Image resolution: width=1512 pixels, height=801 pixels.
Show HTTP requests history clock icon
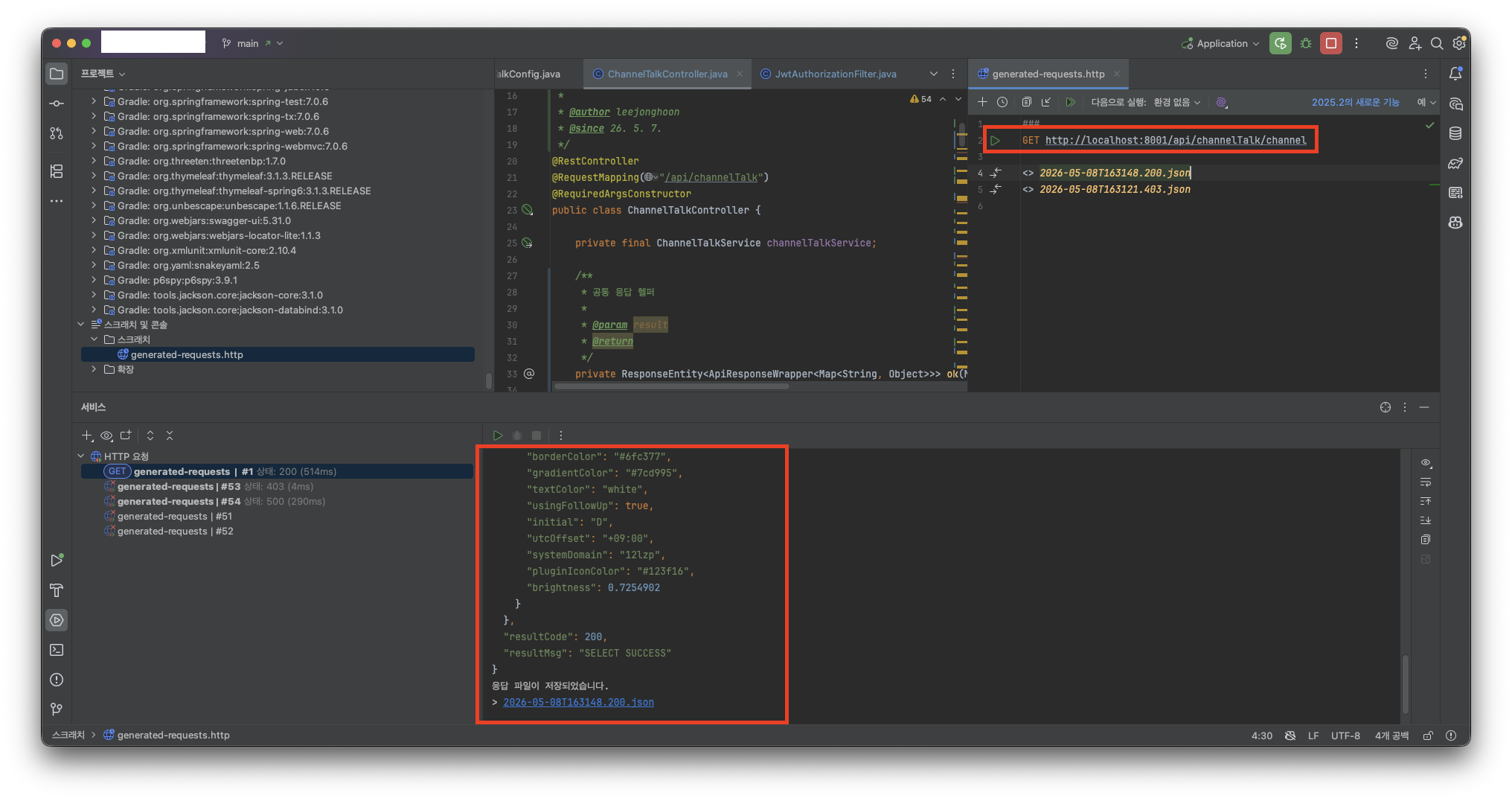(x=1002, y=102)
